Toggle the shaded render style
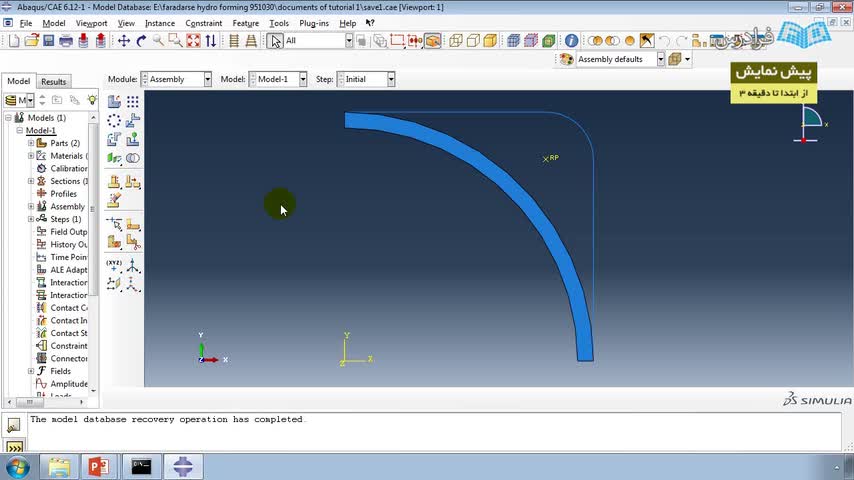The width and height of the screenshot is (854, 480). pyautogui.click(x=490, y=41)
